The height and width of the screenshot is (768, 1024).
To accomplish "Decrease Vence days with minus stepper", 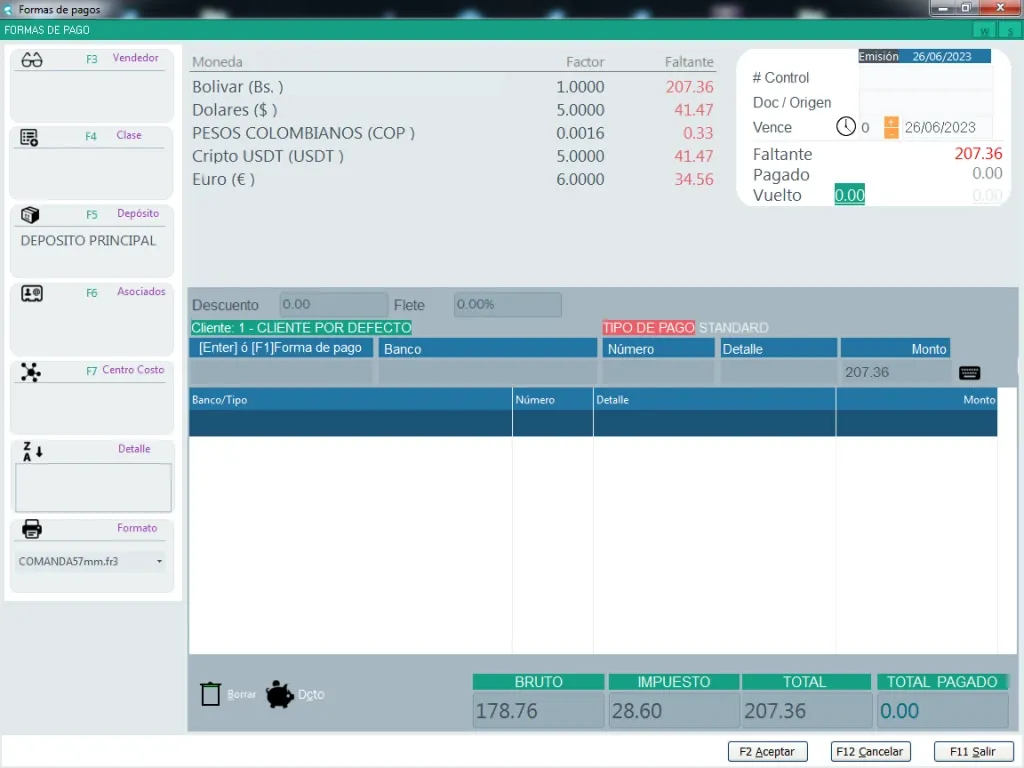I will point(891,133).
